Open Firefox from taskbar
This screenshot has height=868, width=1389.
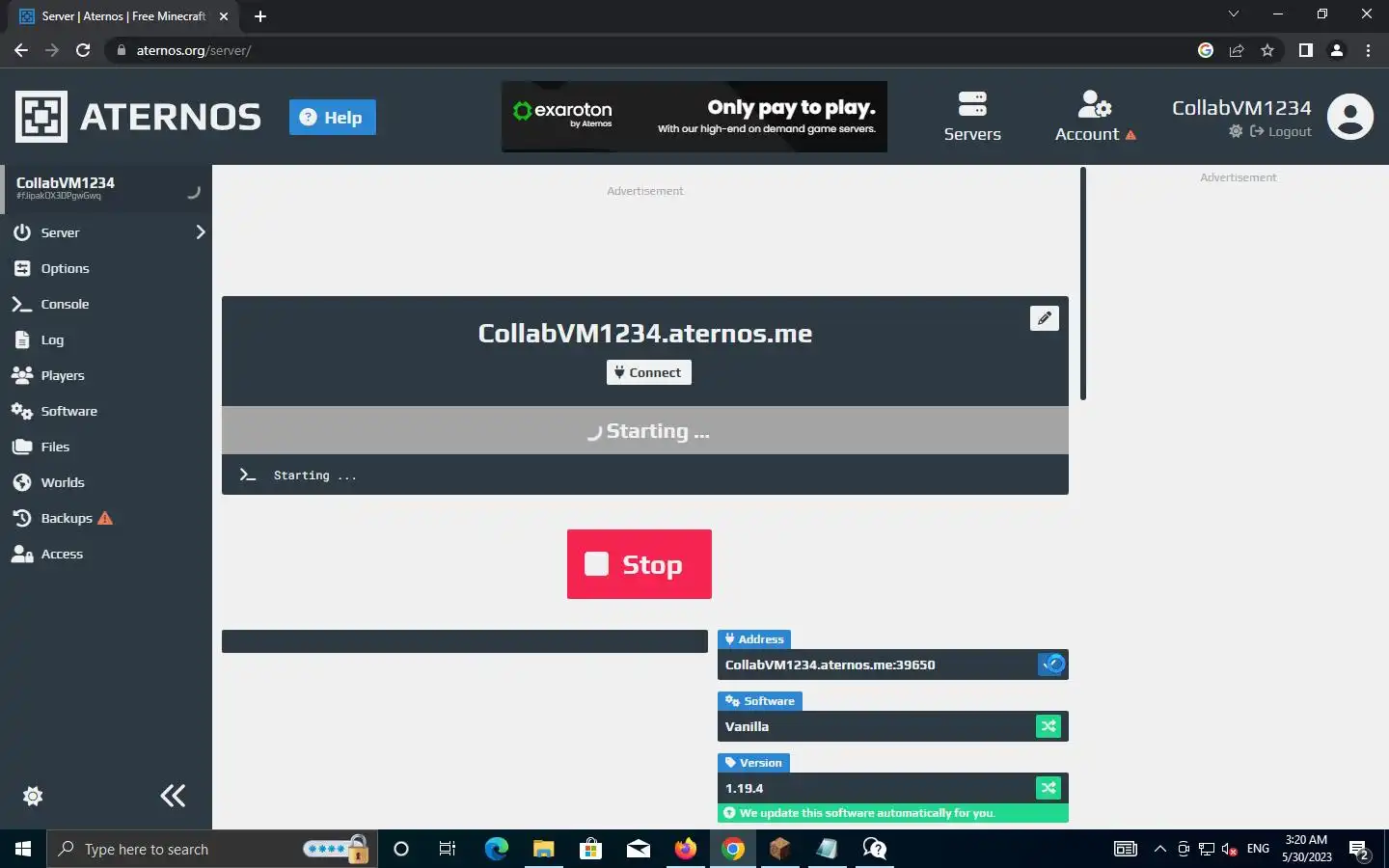coord(686,849)
